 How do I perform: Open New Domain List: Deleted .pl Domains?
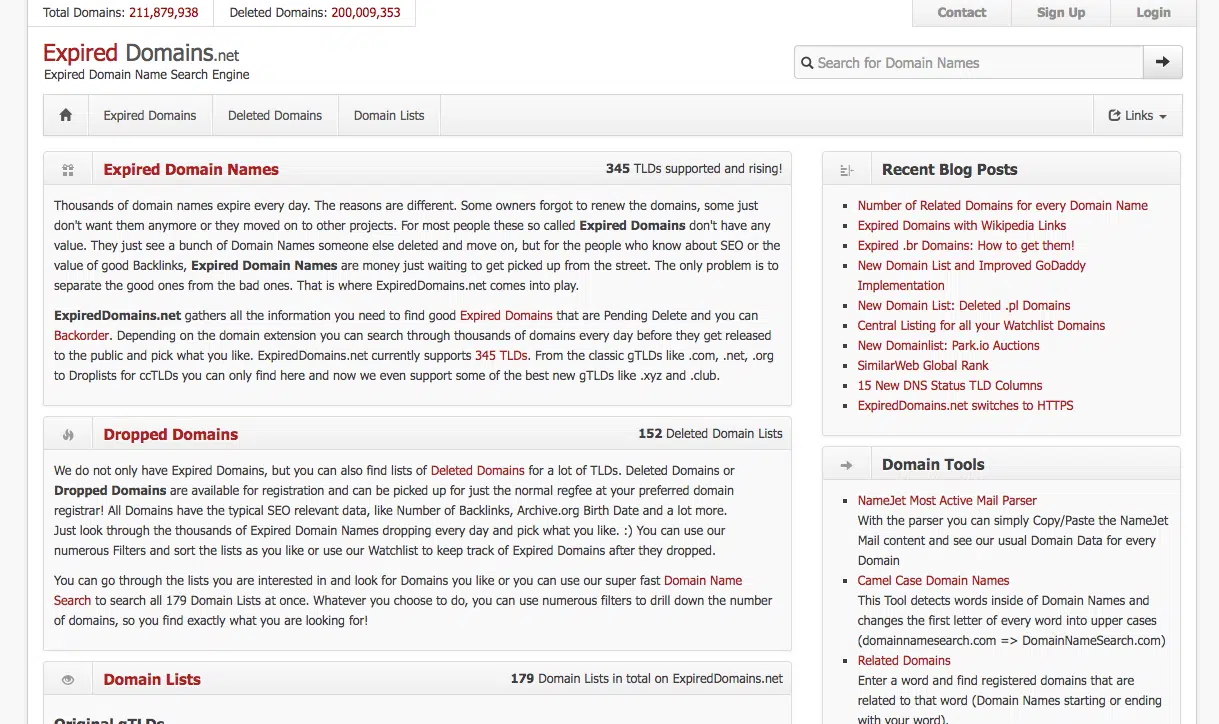[964, 305]
